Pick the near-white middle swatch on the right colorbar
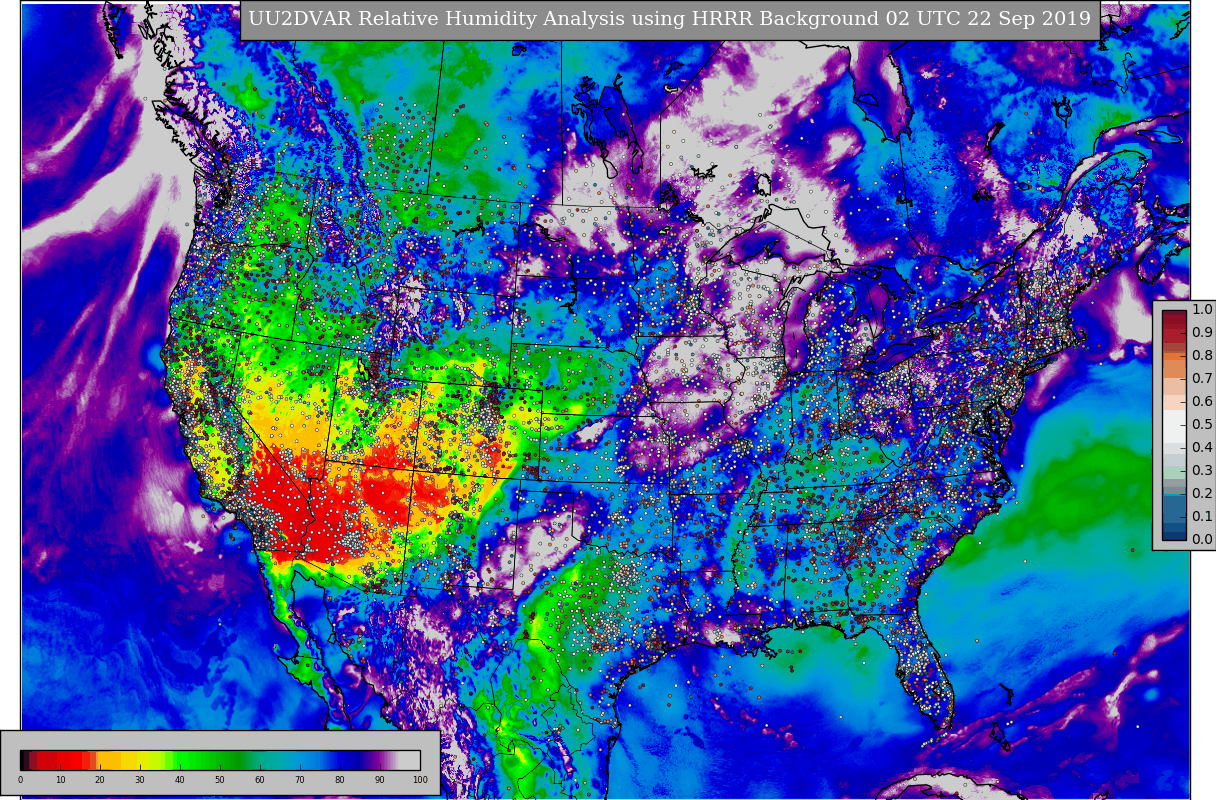 pos(1175,427)
